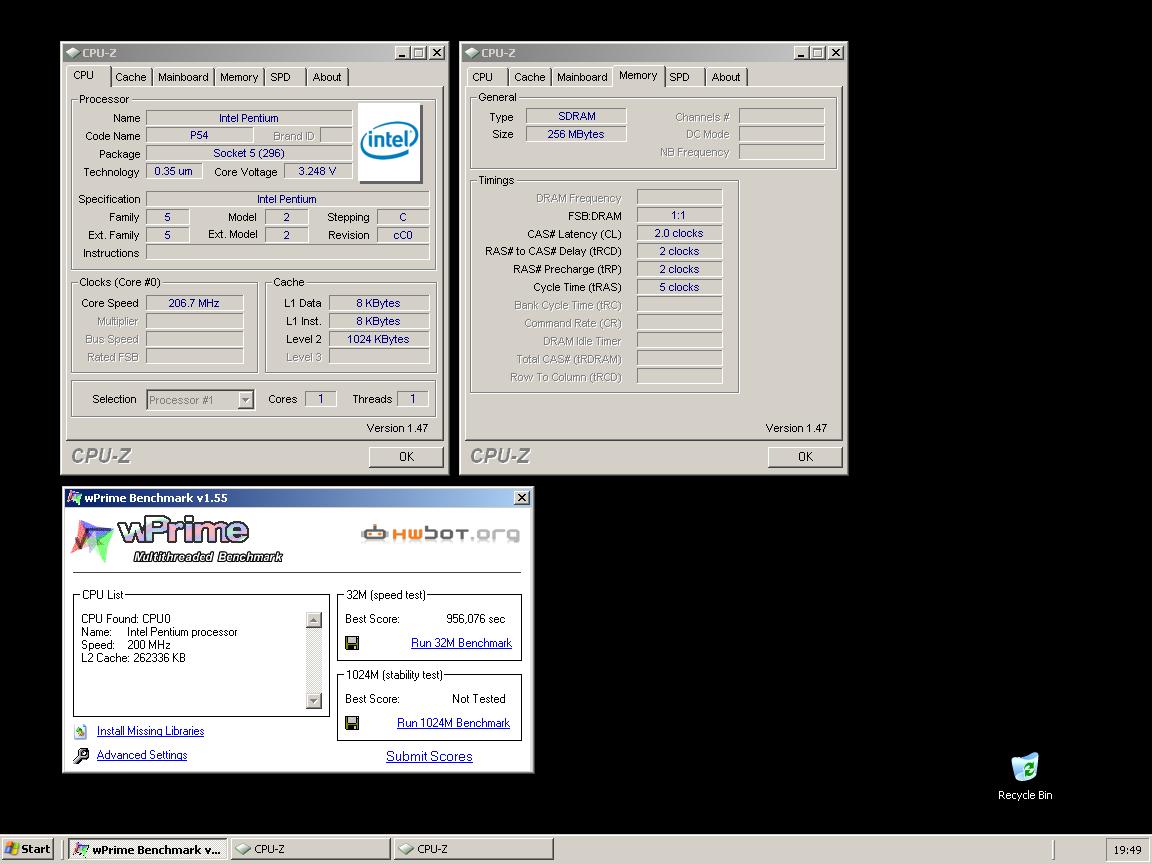Viewport: 1152px width, 864px height.
Task: Click the wPrime title bar icon
Action: pos(74,497)
